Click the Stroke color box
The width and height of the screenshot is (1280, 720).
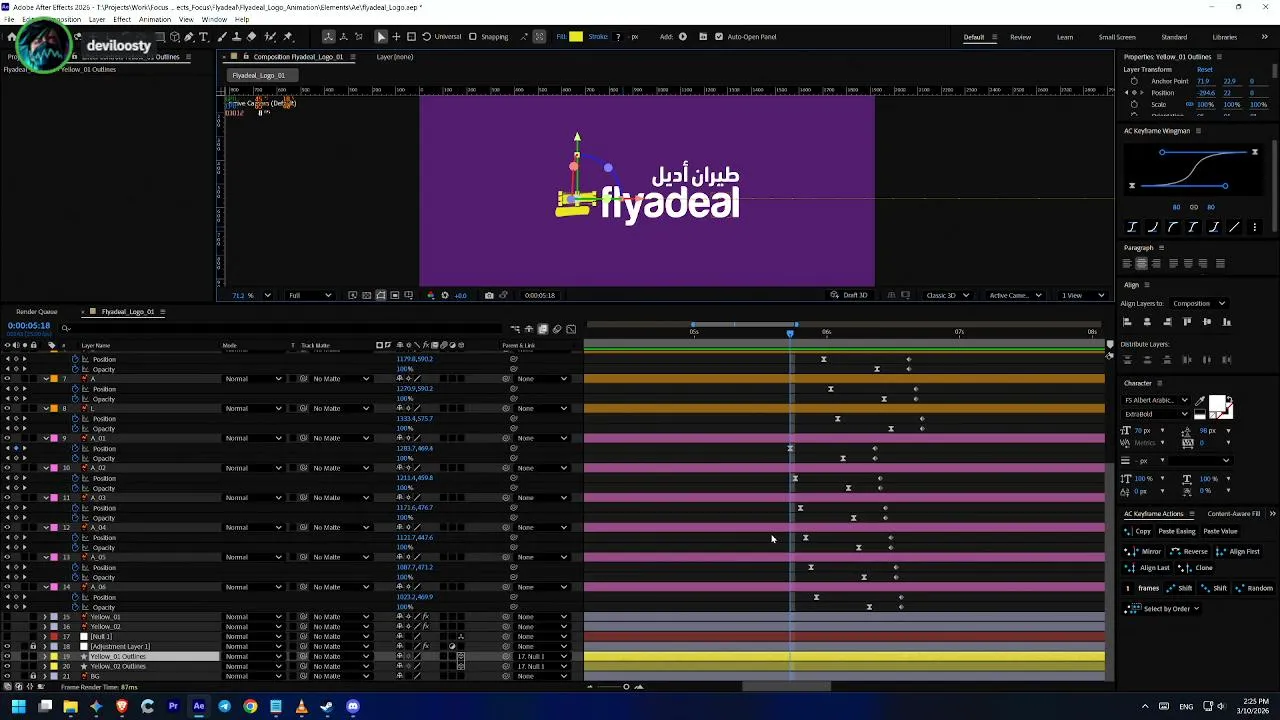pyautogui.click(x=618, y=37)
